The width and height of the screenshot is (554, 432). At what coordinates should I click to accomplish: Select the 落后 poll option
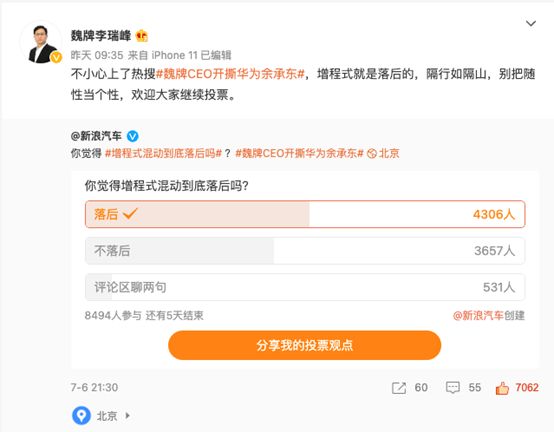point(305,214)
